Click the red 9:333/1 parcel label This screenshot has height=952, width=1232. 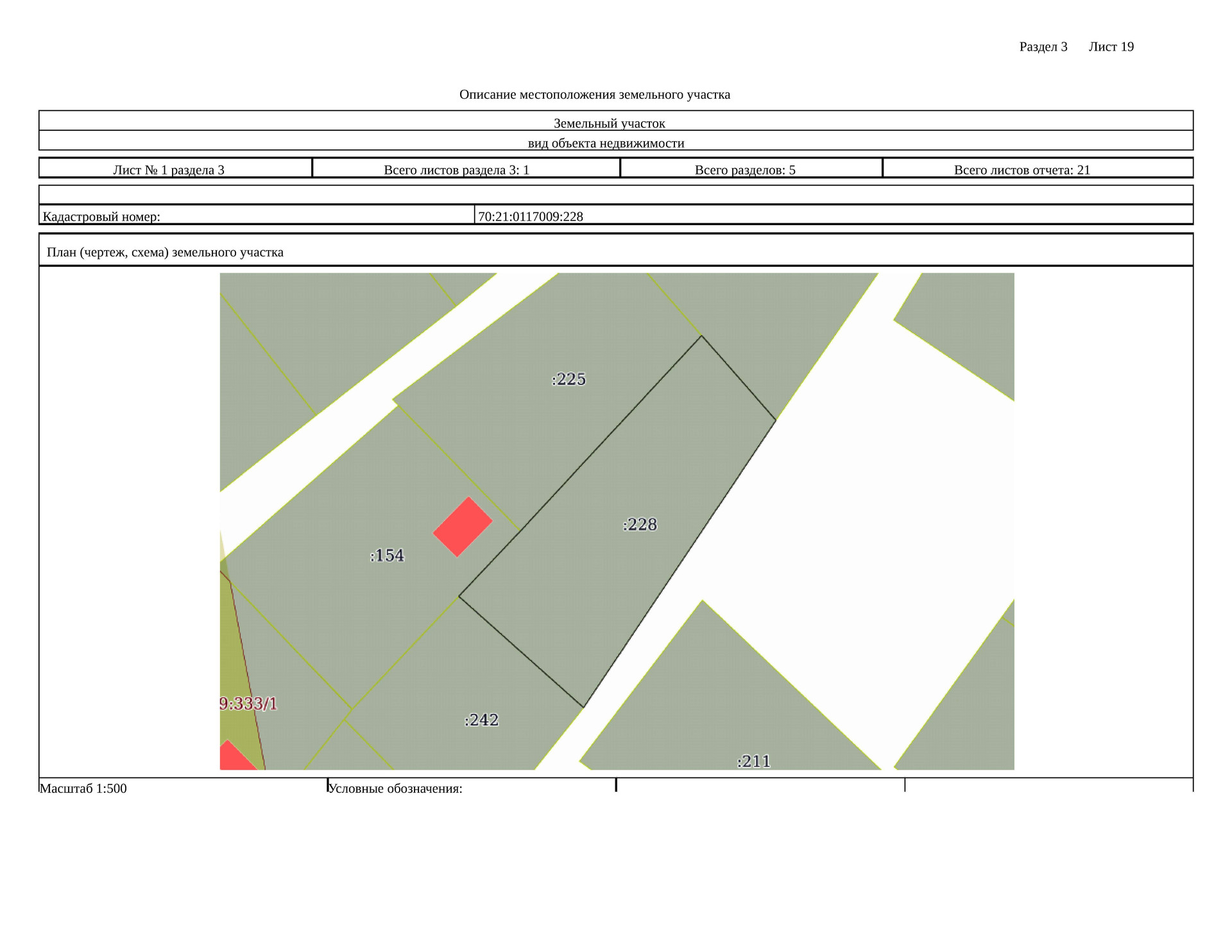[x=249, y=704]
